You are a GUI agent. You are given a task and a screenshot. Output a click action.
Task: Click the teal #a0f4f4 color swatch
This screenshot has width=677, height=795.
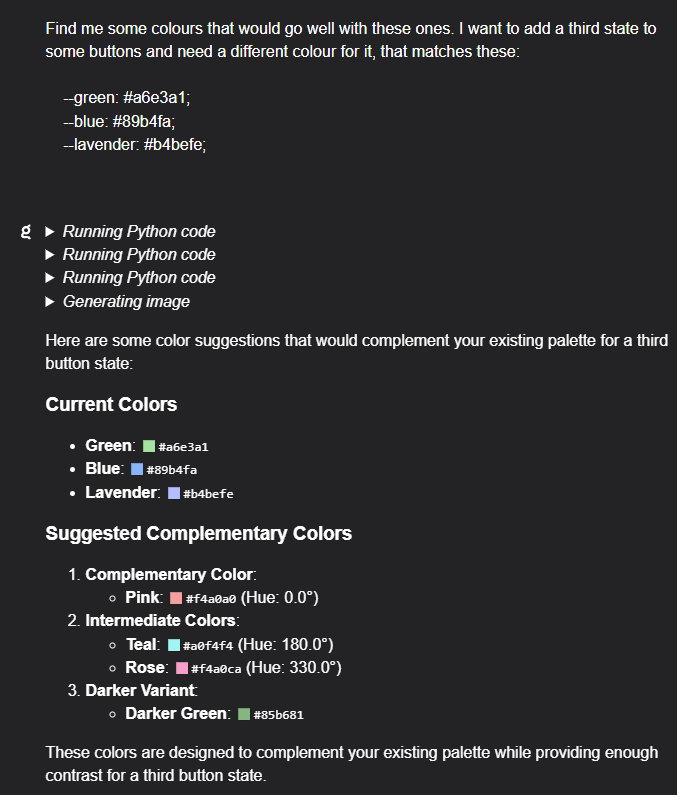coord(174,645)
